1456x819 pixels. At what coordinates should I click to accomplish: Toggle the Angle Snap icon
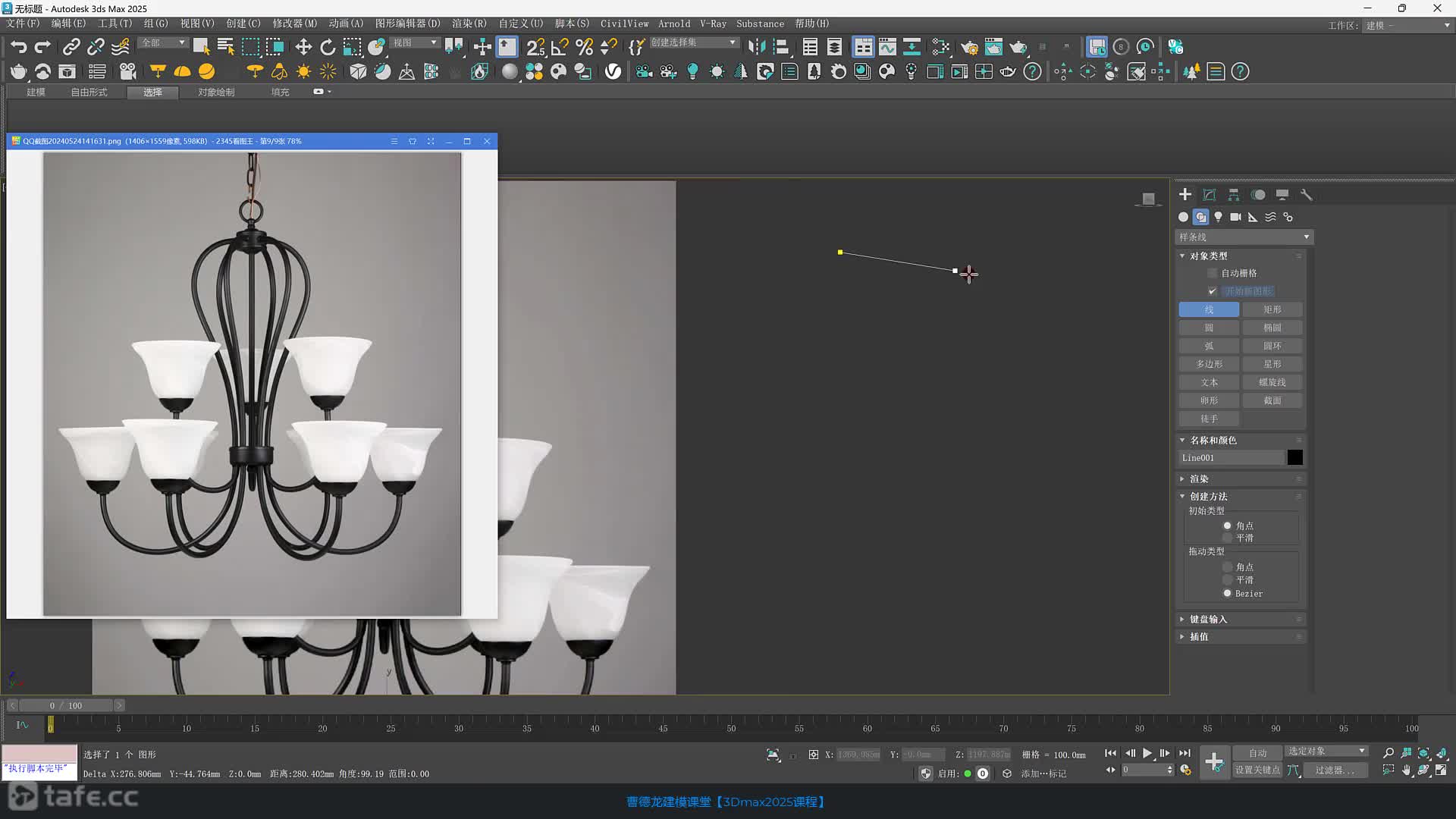560,47
